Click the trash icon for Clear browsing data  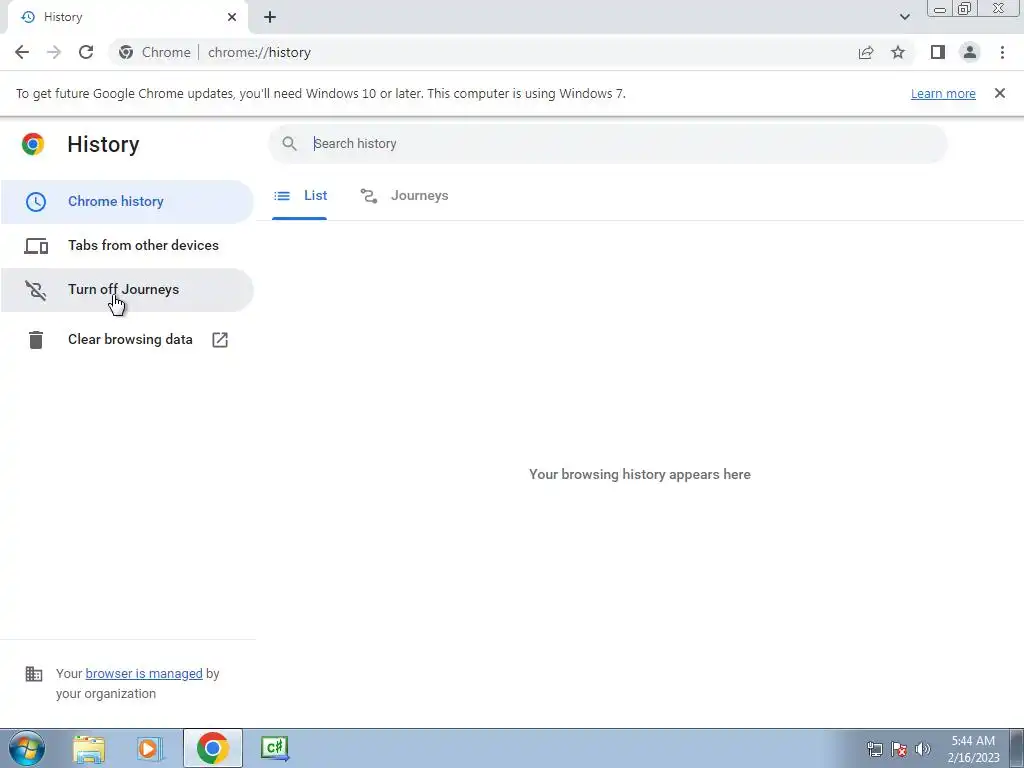(x=36, y=340)
